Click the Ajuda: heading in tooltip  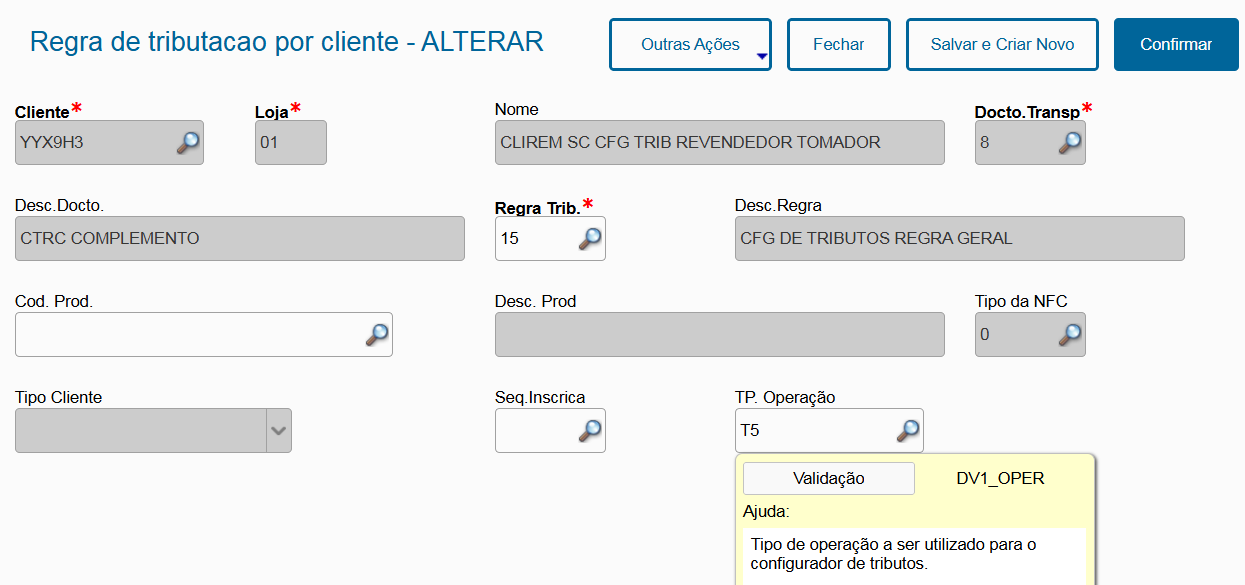(x=766, y=512)
